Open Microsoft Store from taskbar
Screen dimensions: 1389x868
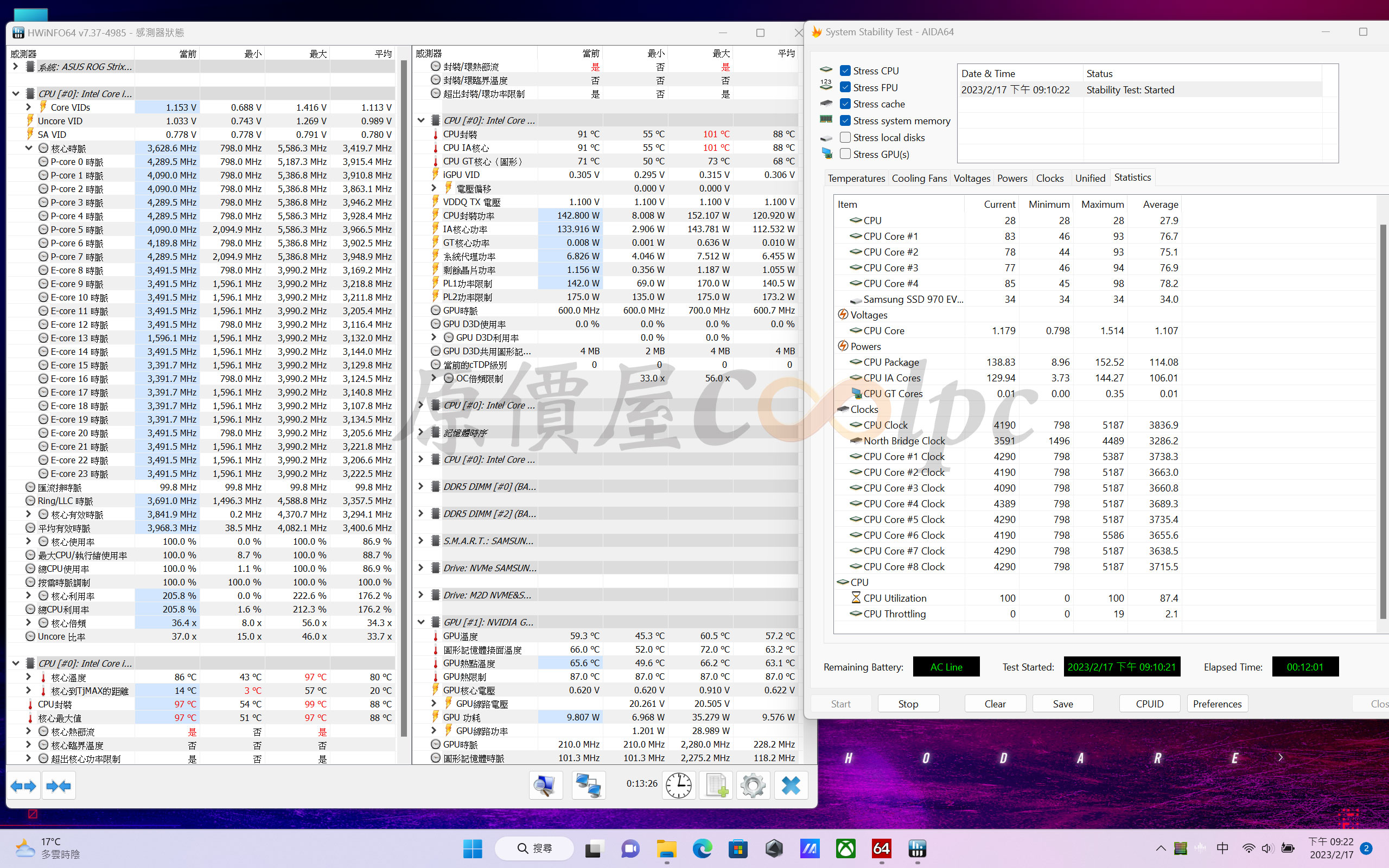pos(738,848)
